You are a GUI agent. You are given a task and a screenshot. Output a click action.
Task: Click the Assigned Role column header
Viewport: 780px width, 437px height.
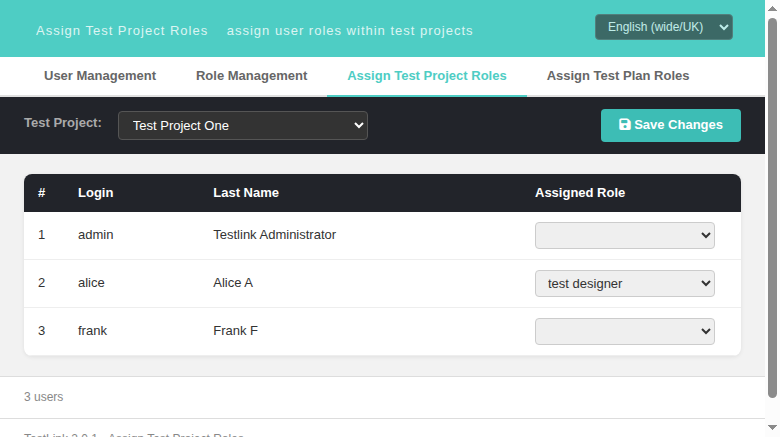click(580, 193)
